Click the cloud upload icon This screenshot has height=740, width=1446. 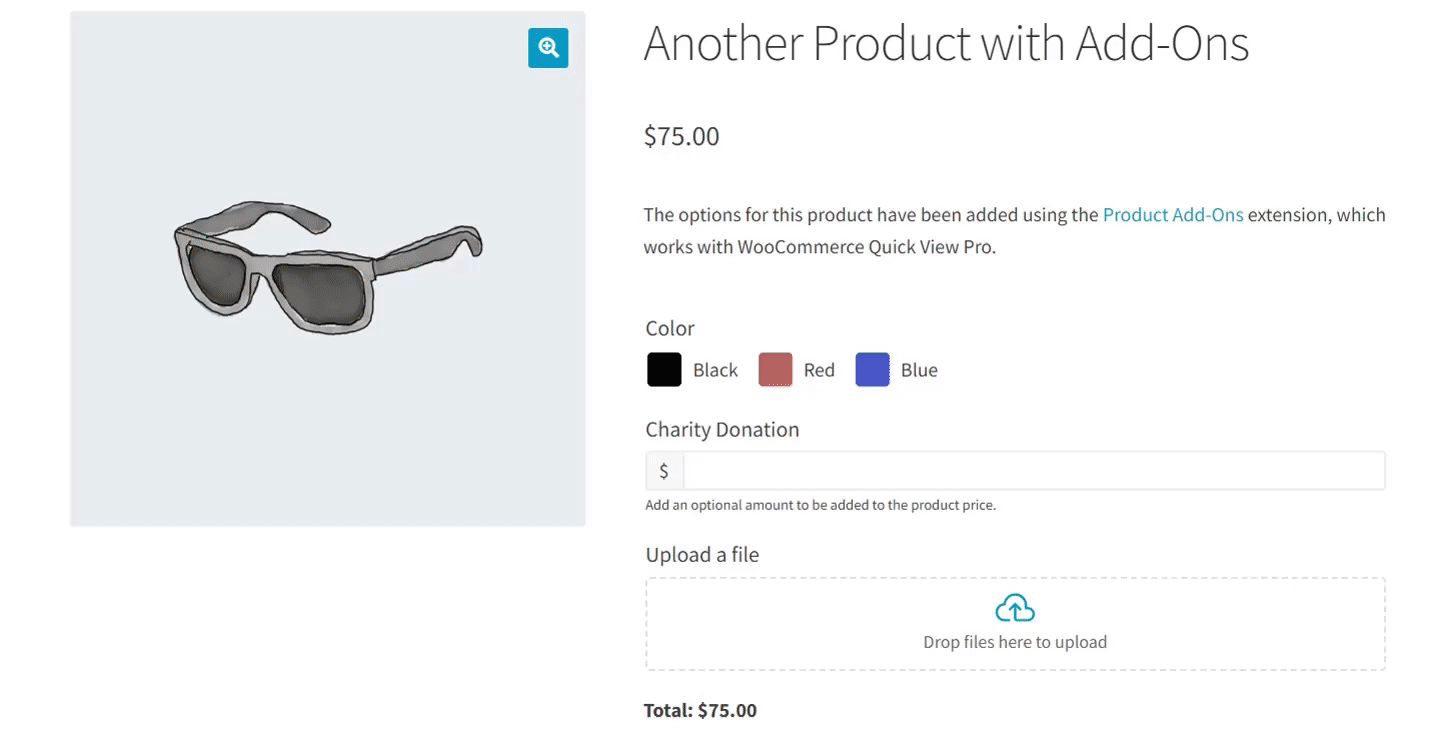1015,608
